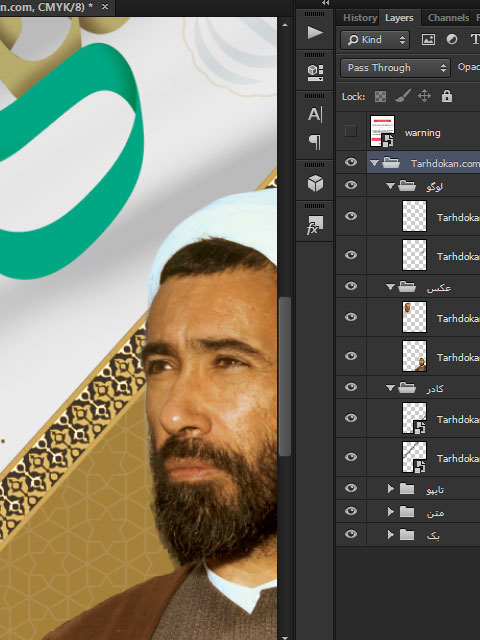The width and height of the screenshot is (480, 640).
Task: Select first layer thumbnail under لوگو group
Action: point(414,216)
